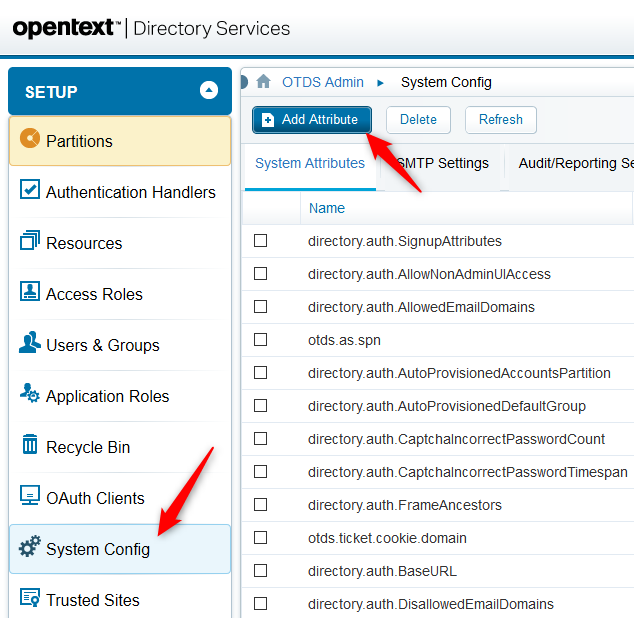634x618 pixels.
Task: Check otds.as.spn row checkbox
Action: click(260, 340)
